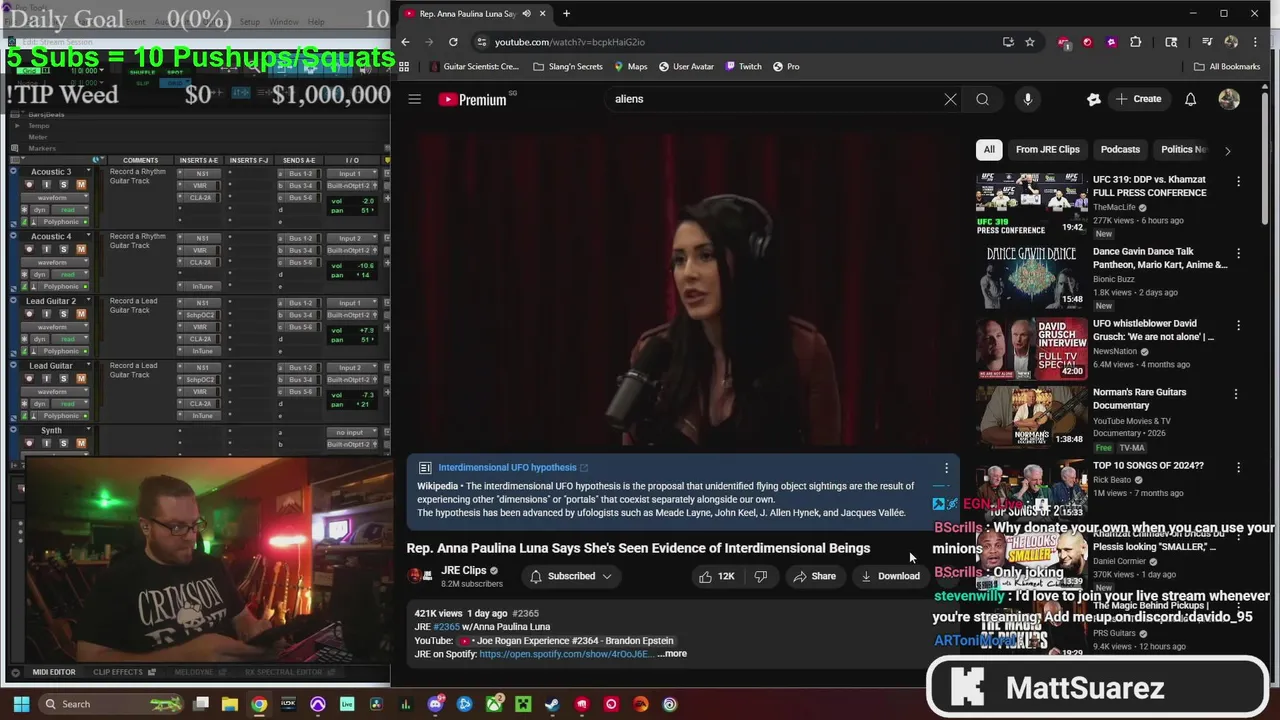Select the 'All' filter chip

tap(989, 150)
